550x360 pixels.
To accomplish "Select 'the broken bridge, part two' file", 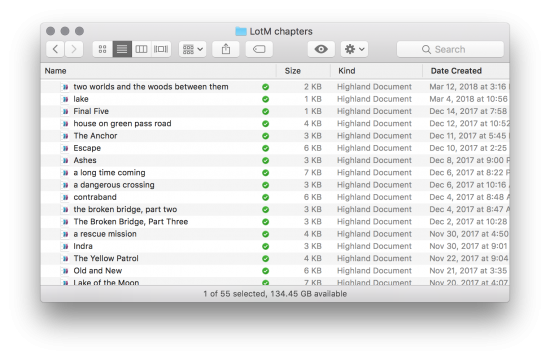I will [x=275, y=209].
